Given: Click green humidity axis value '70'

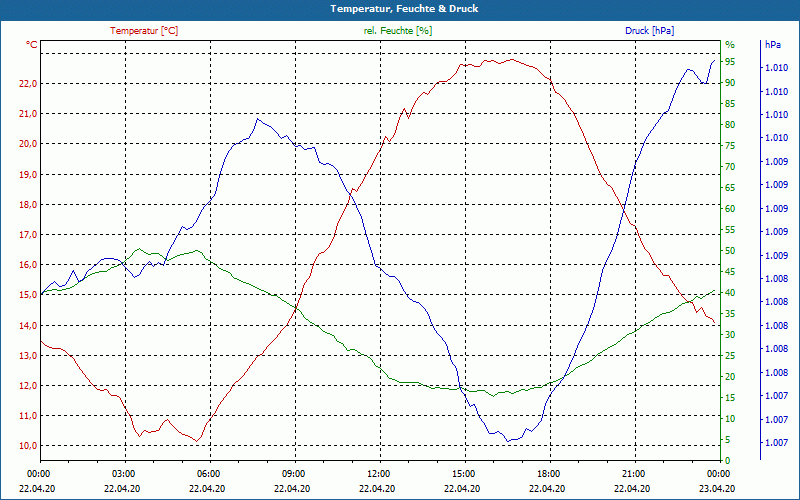Looking at the screenshot, I should [x=730, y=167].
